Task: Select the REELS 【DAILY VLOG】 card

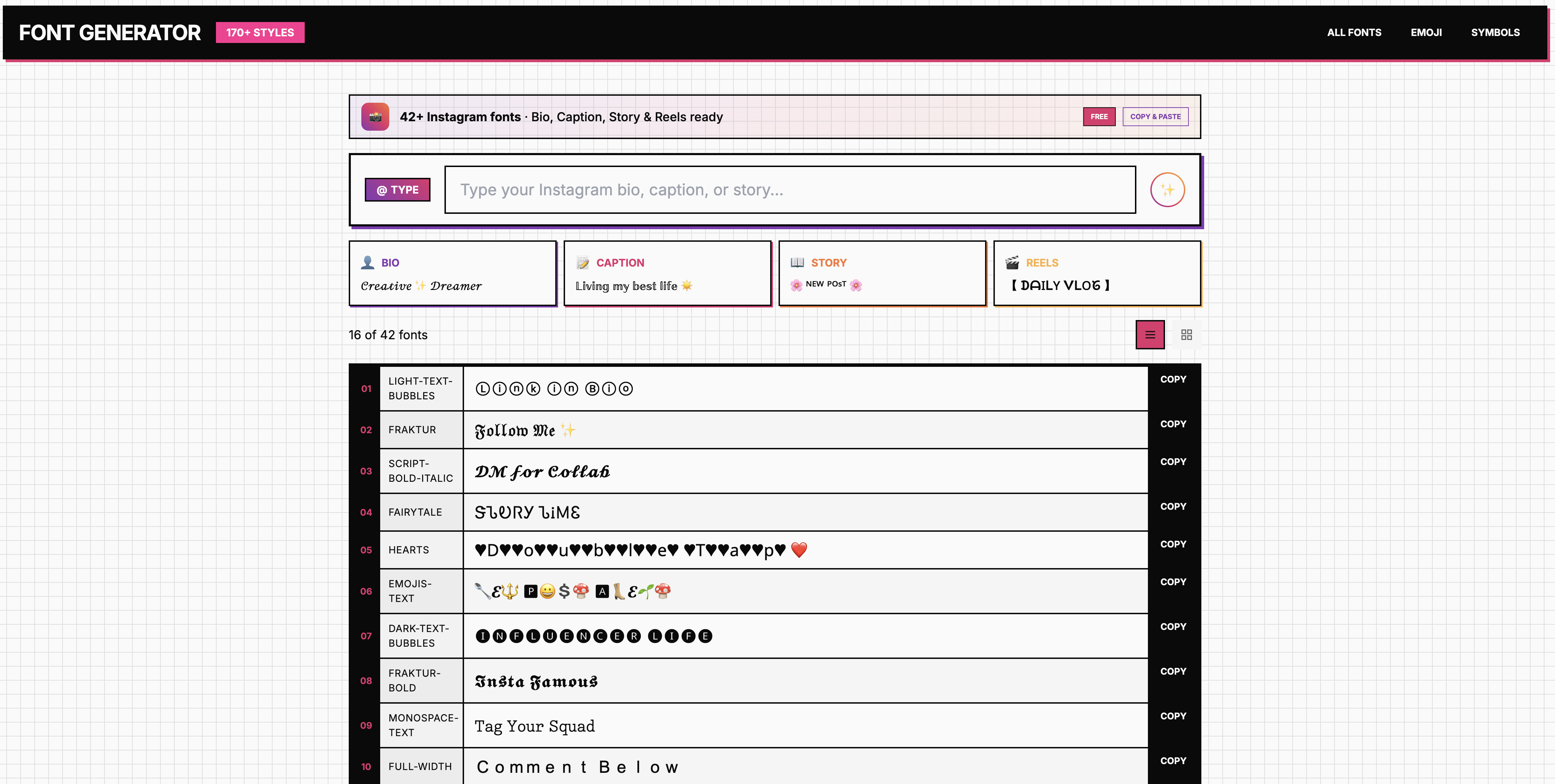Action: (1097, 274)
